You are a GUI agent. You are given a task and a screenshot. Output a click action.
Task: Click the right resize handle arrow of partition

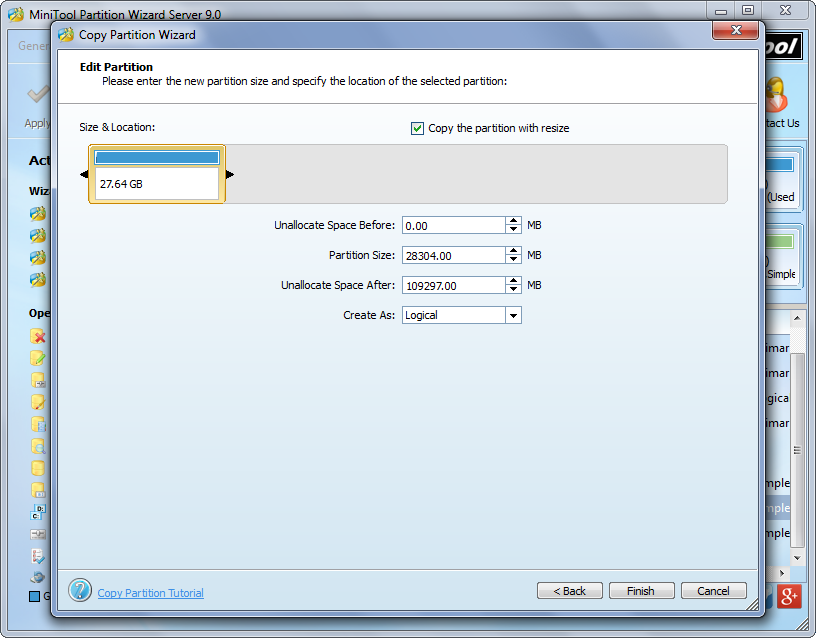(x=230, y=174)
